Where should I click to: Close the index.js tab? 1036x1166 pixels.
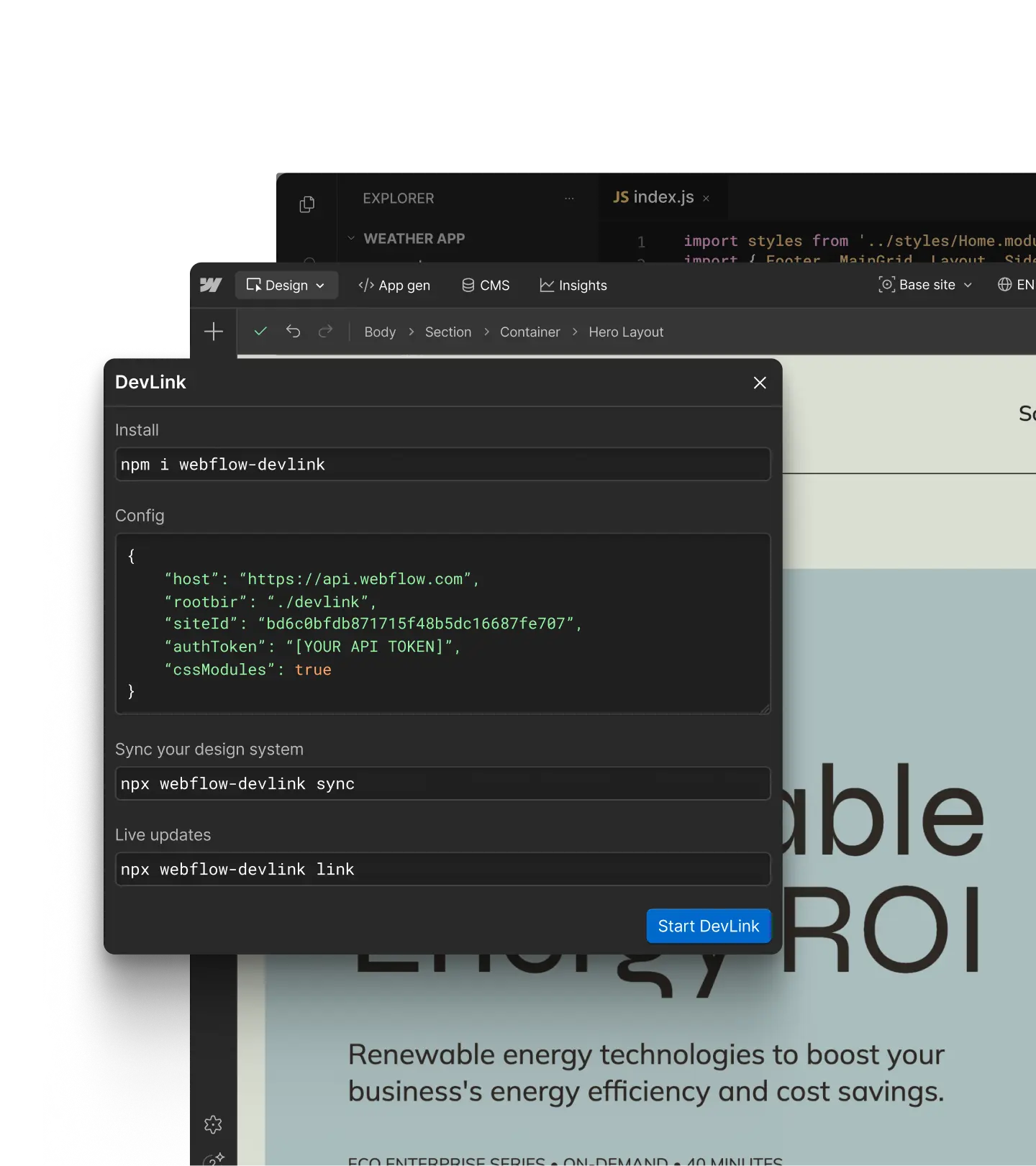[706, 199]
